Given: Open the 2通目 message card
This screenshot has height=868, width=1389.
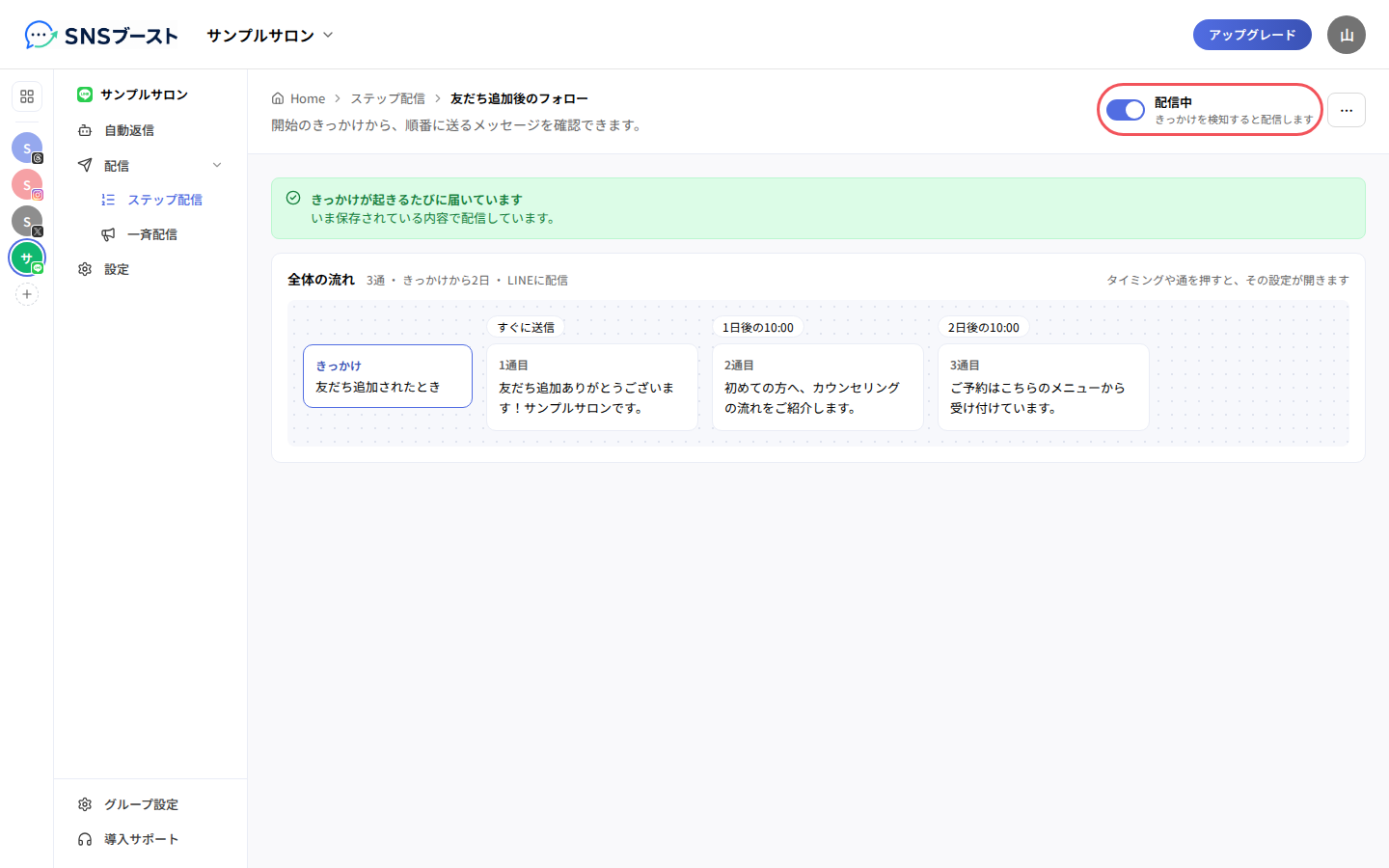Looking at the screenshot, I should (x=818, y=387).
